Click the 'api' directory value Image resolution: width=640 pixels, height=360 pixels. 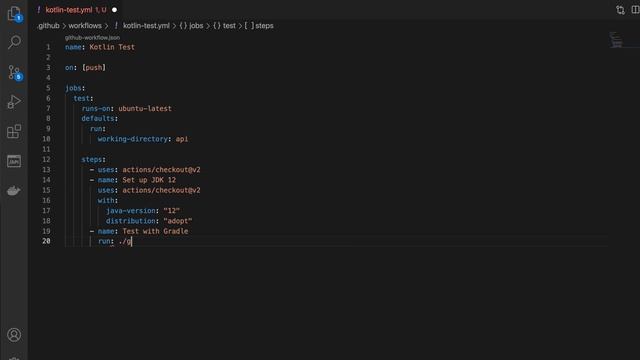point(182,139)
